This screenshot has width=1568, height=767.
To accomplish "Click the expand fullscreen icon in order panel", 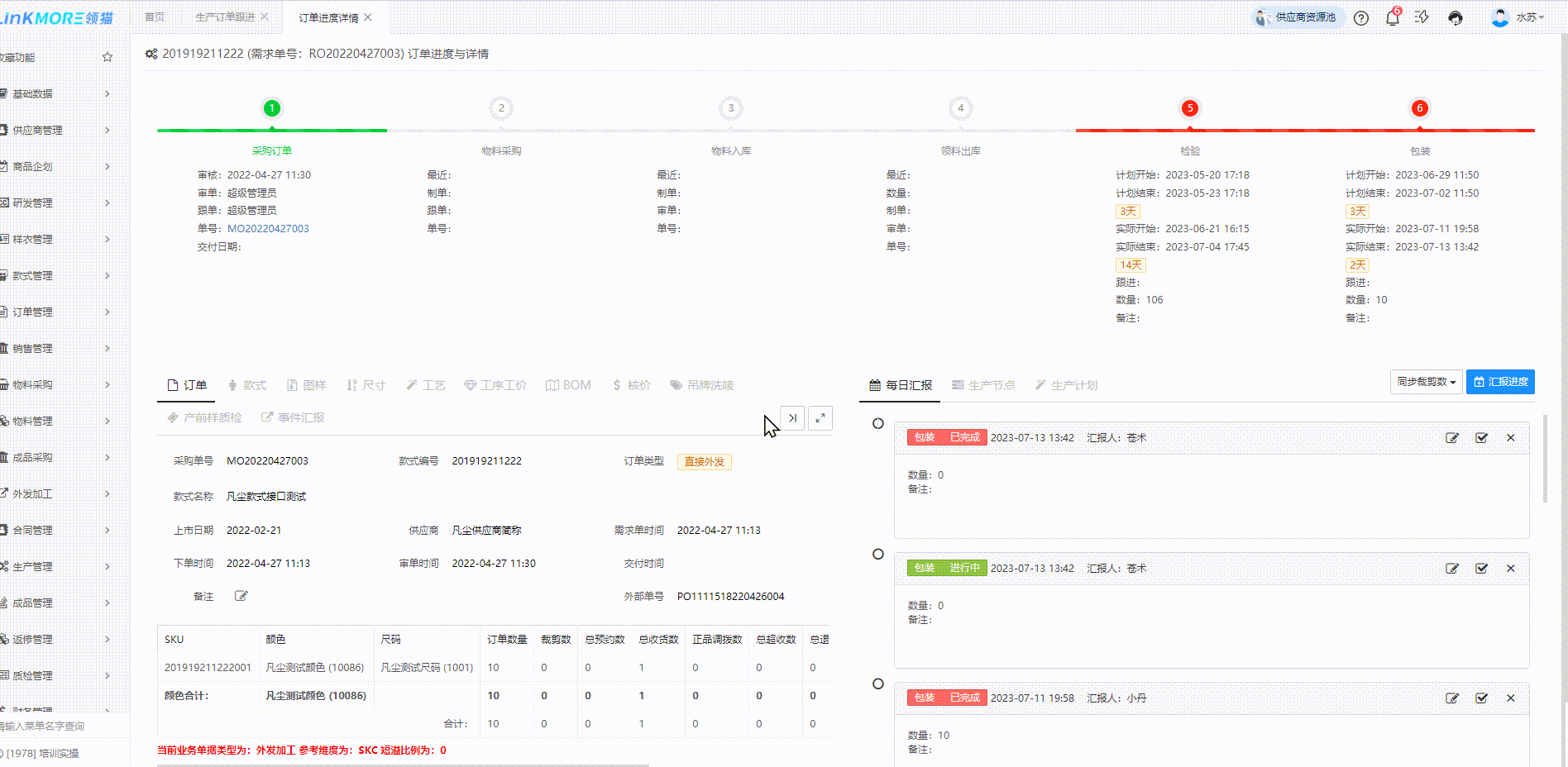I will (x=820, y=418).
